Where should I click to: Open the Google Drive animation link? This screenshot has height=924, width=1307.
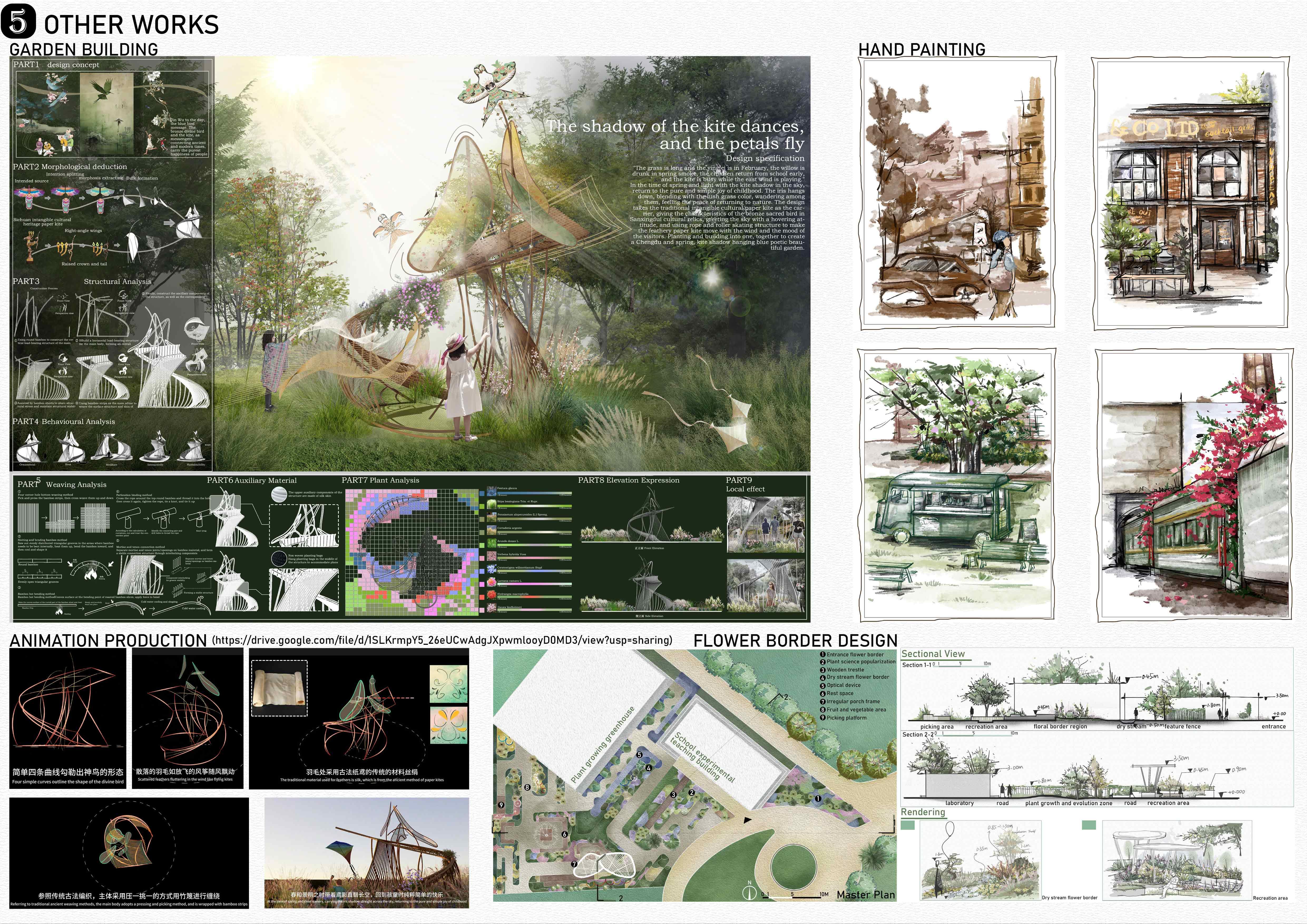tap(442, 640)
